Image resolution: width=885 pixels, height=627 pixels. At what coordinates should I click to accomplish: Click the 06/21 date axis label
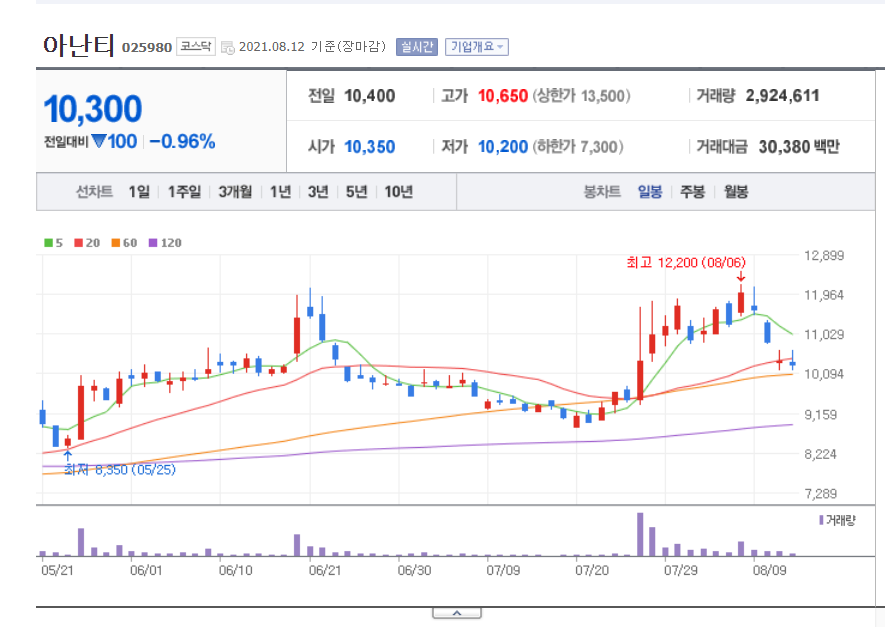click(325, 570)
